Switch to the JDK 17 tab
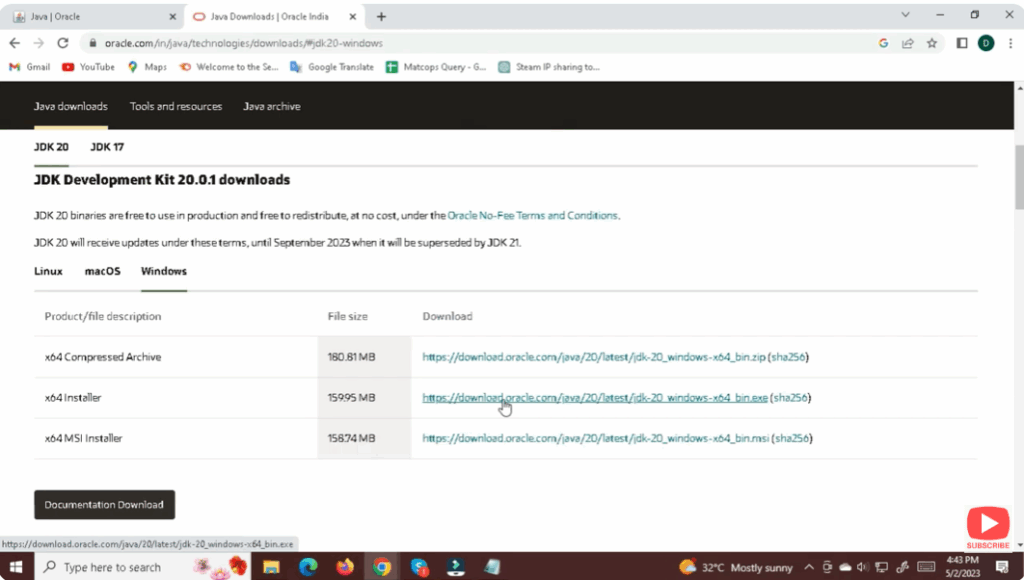 (x=107, y=146)
